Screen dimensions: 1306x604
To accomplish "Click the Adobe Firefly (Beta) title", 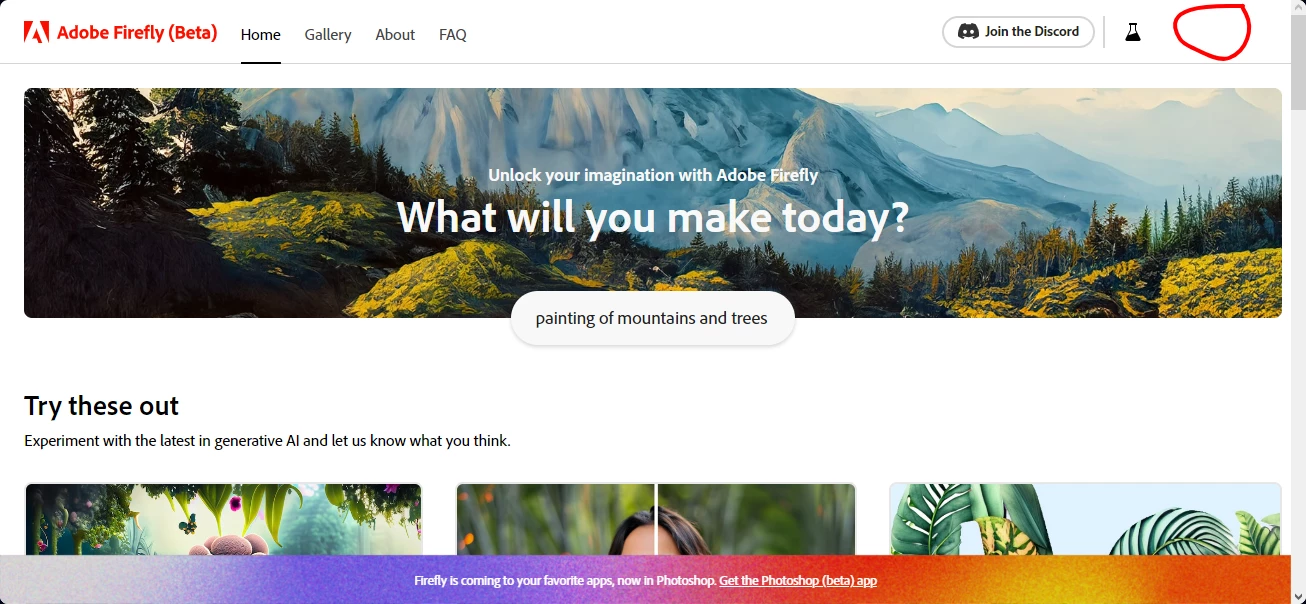I will [137, 32].
